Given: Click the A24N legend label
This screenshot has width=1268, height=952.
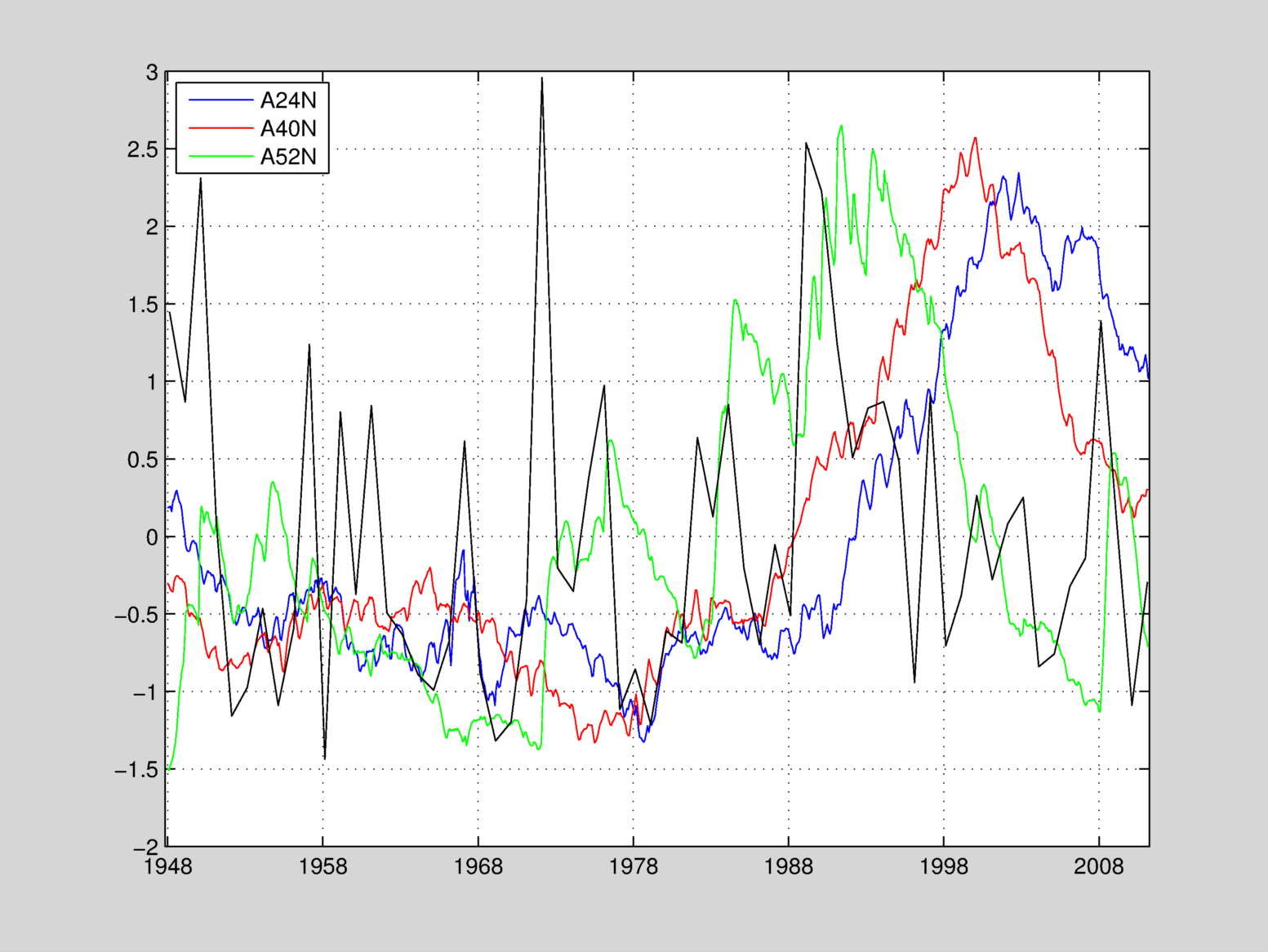Looking at the screenshot, I should pyautogui.click(x=287, y=100).
